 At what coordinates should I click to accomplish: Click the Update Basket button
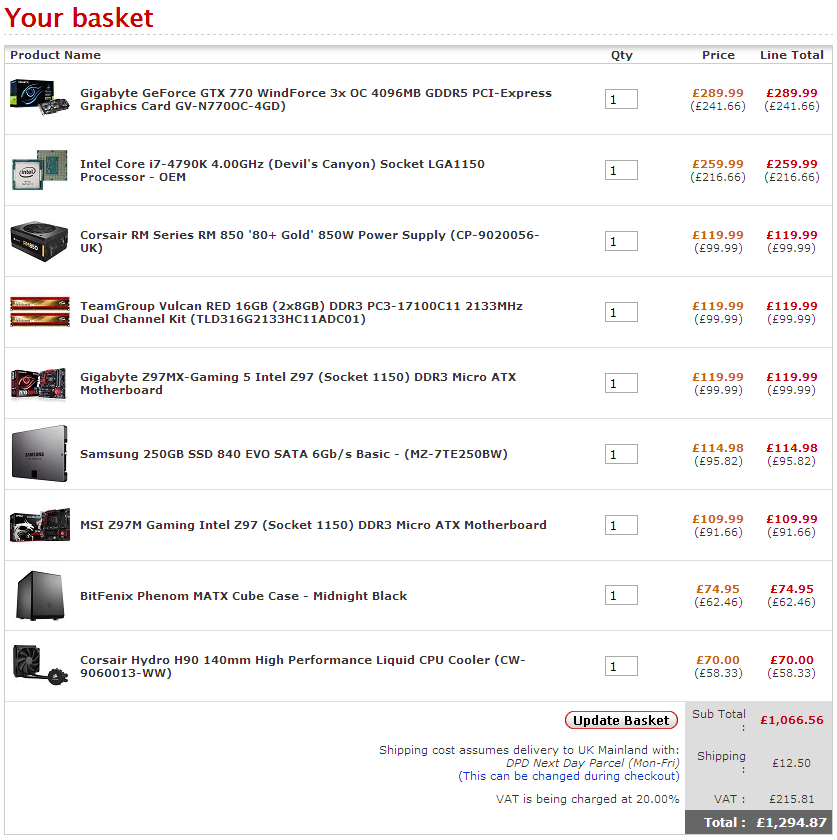tap(621, 721)
